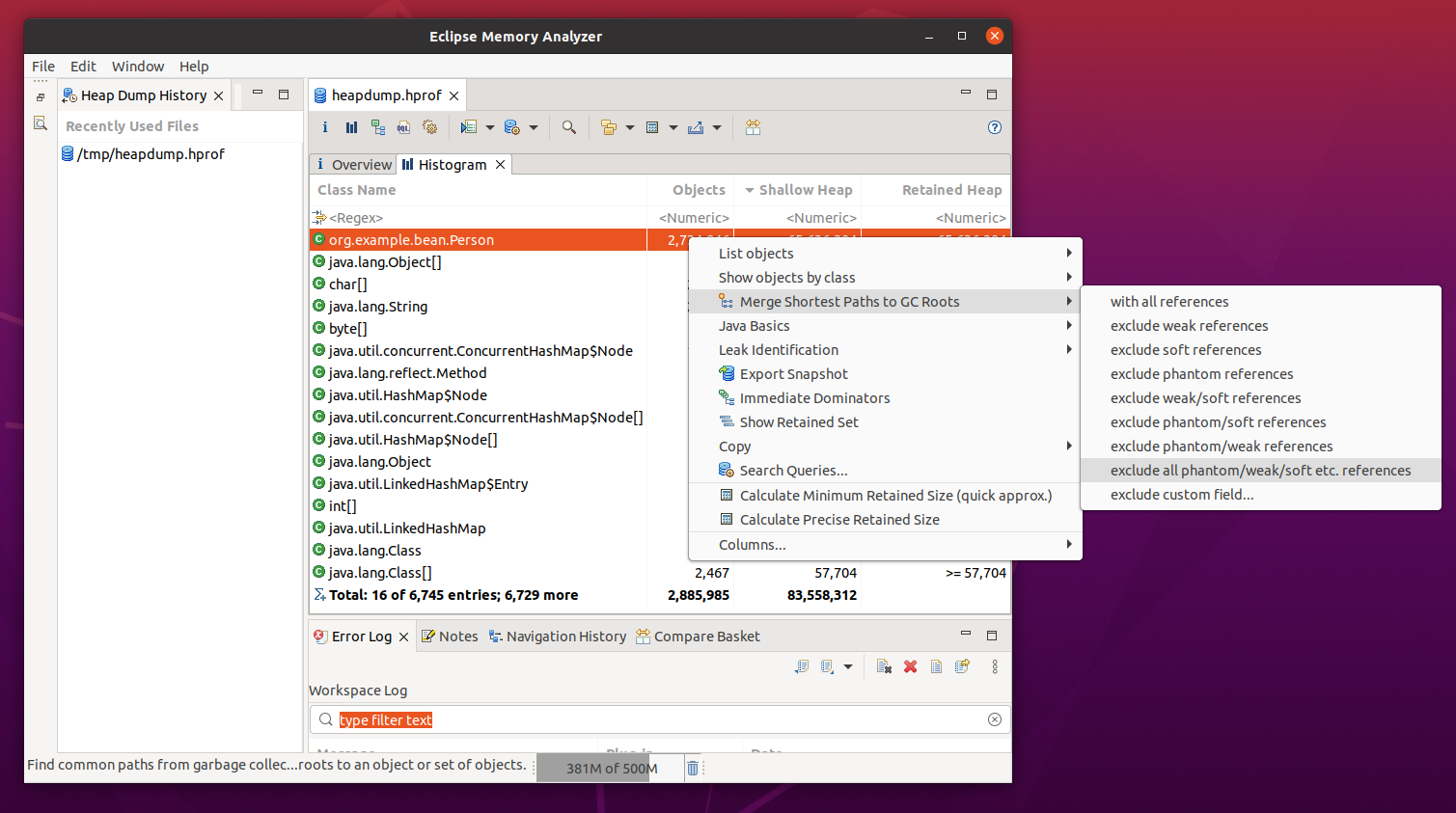Click the red delete log icon
1456x813 pixels.
[x=910, y=666]
